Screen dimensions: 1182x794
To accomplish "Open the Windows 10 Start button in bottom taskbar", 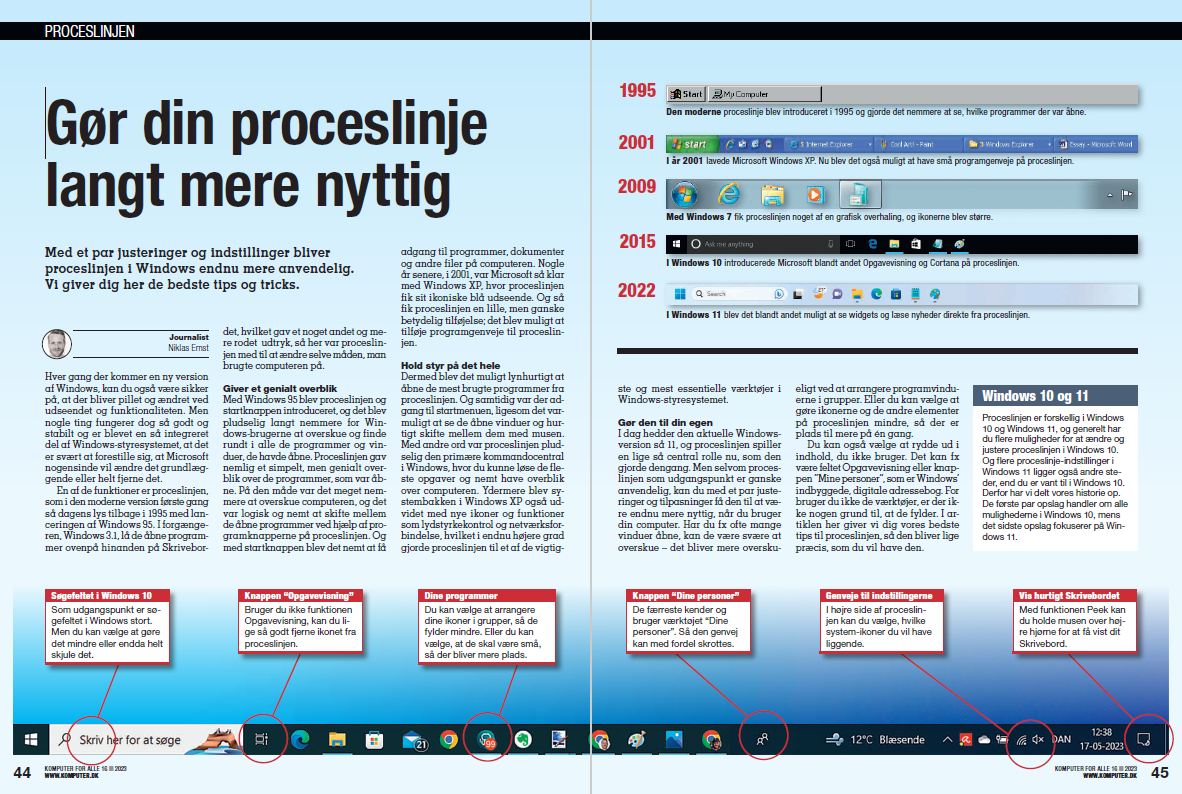I will tap(31, 740).
